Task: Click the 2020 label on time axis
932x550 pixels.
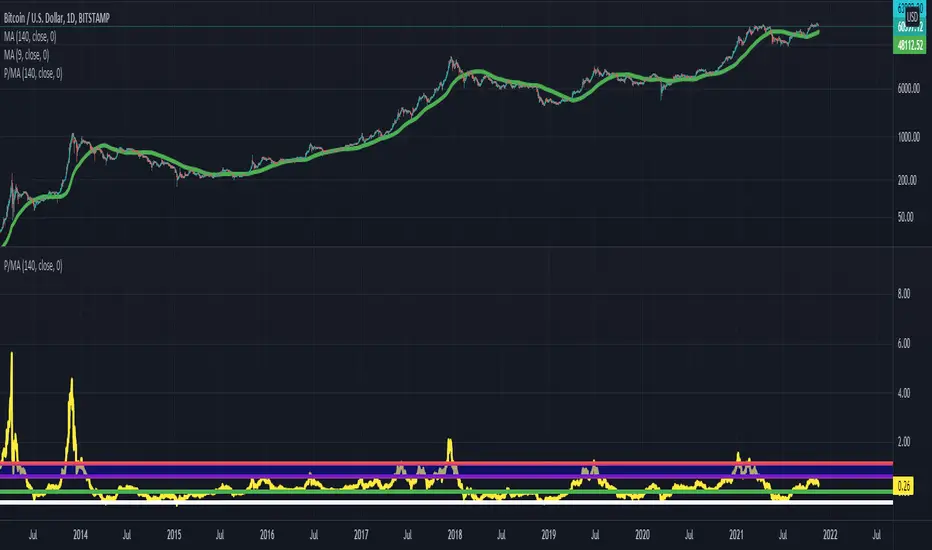Action: click(x=643, y=535)
